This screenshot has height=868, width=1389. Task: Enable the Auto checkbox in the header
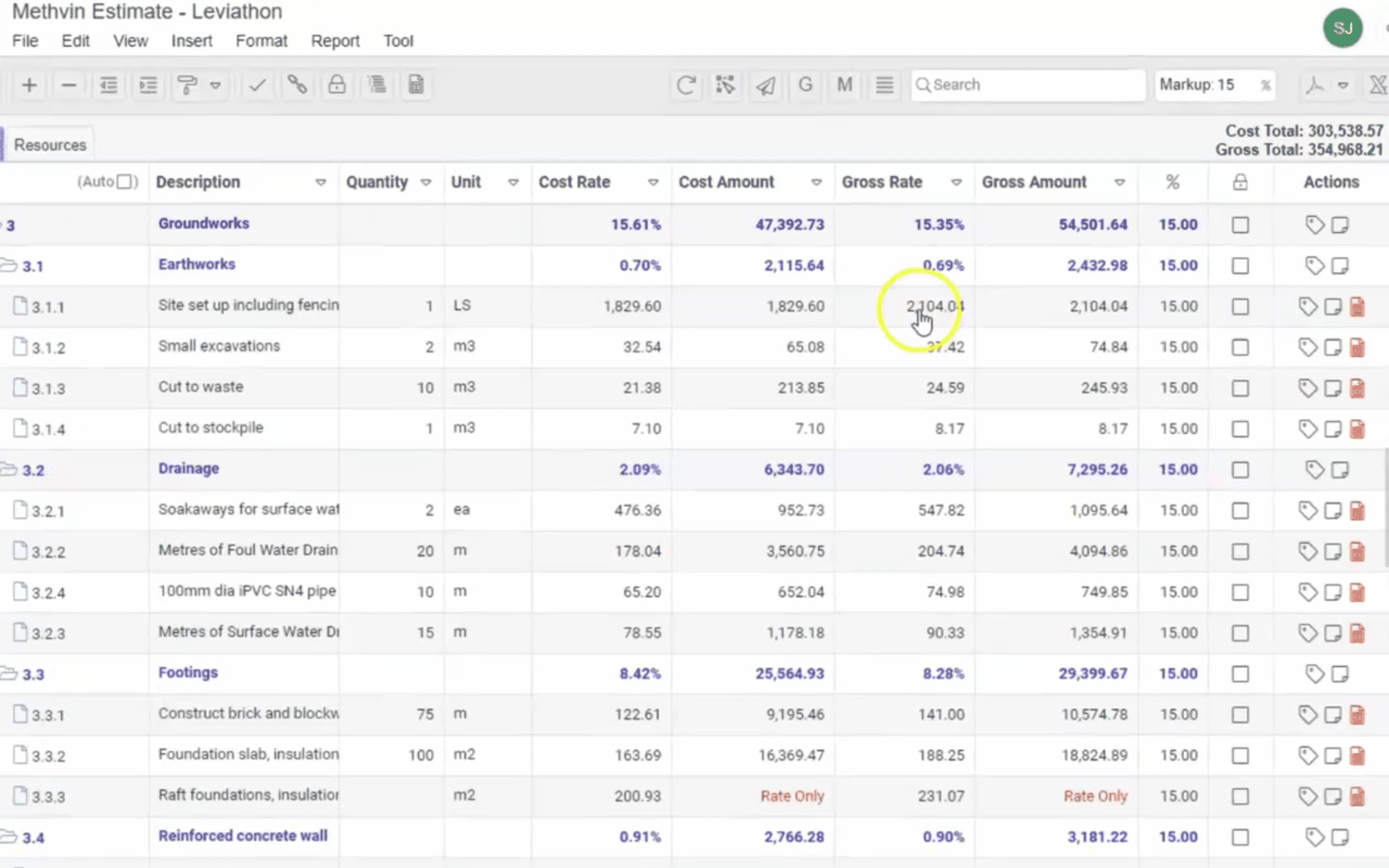(125, 182)
